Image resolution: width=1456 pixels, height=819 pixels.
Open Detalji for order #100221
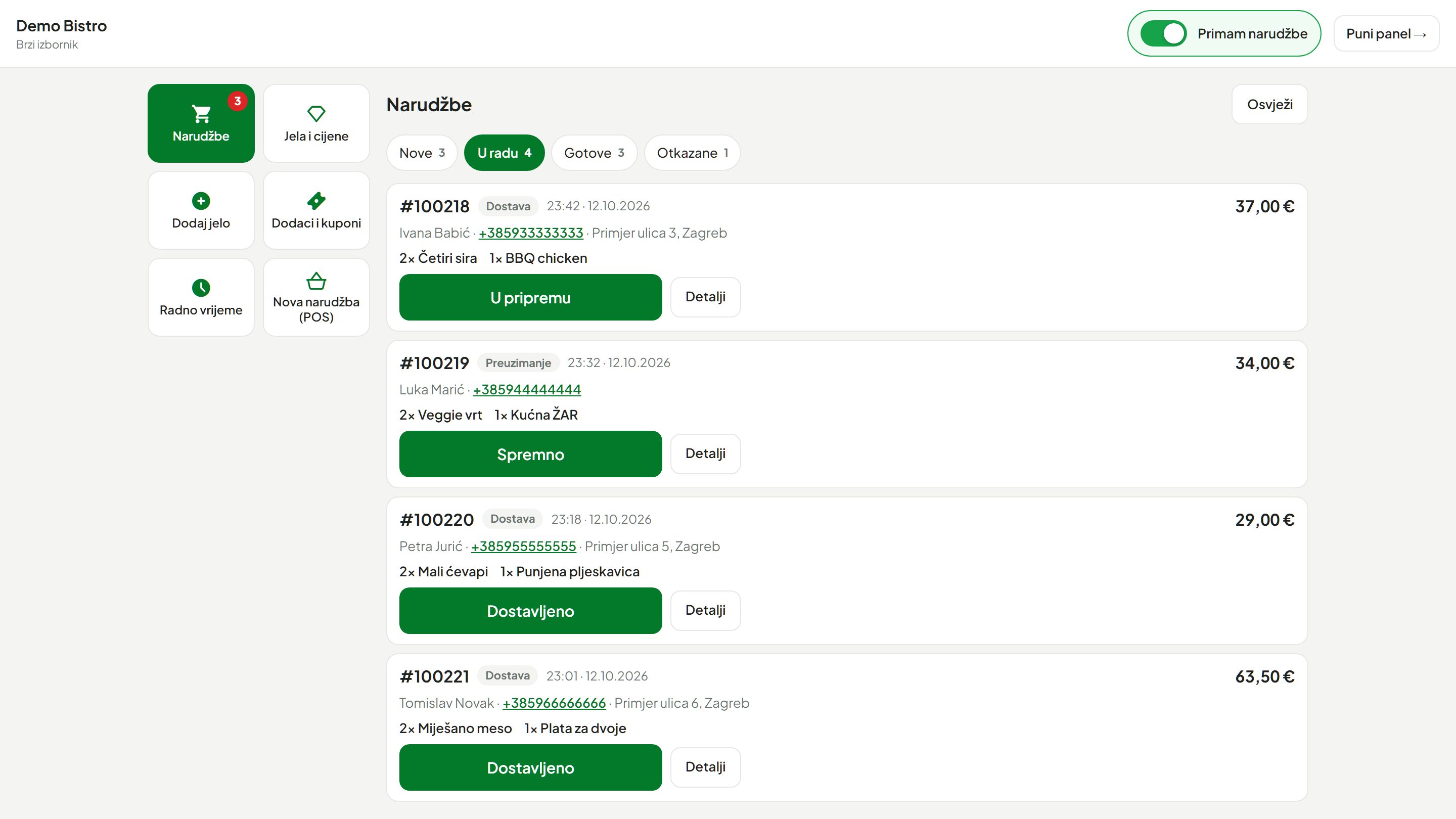705,766
